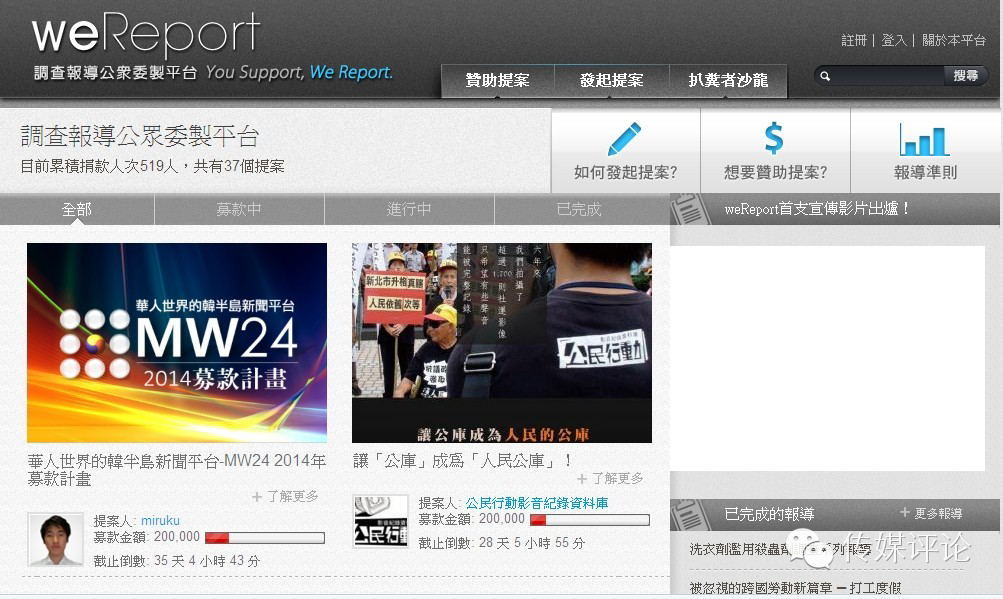The image size is (1003, 599).
Task: Open the 贊助提案 nav tab
Action: 498,81
